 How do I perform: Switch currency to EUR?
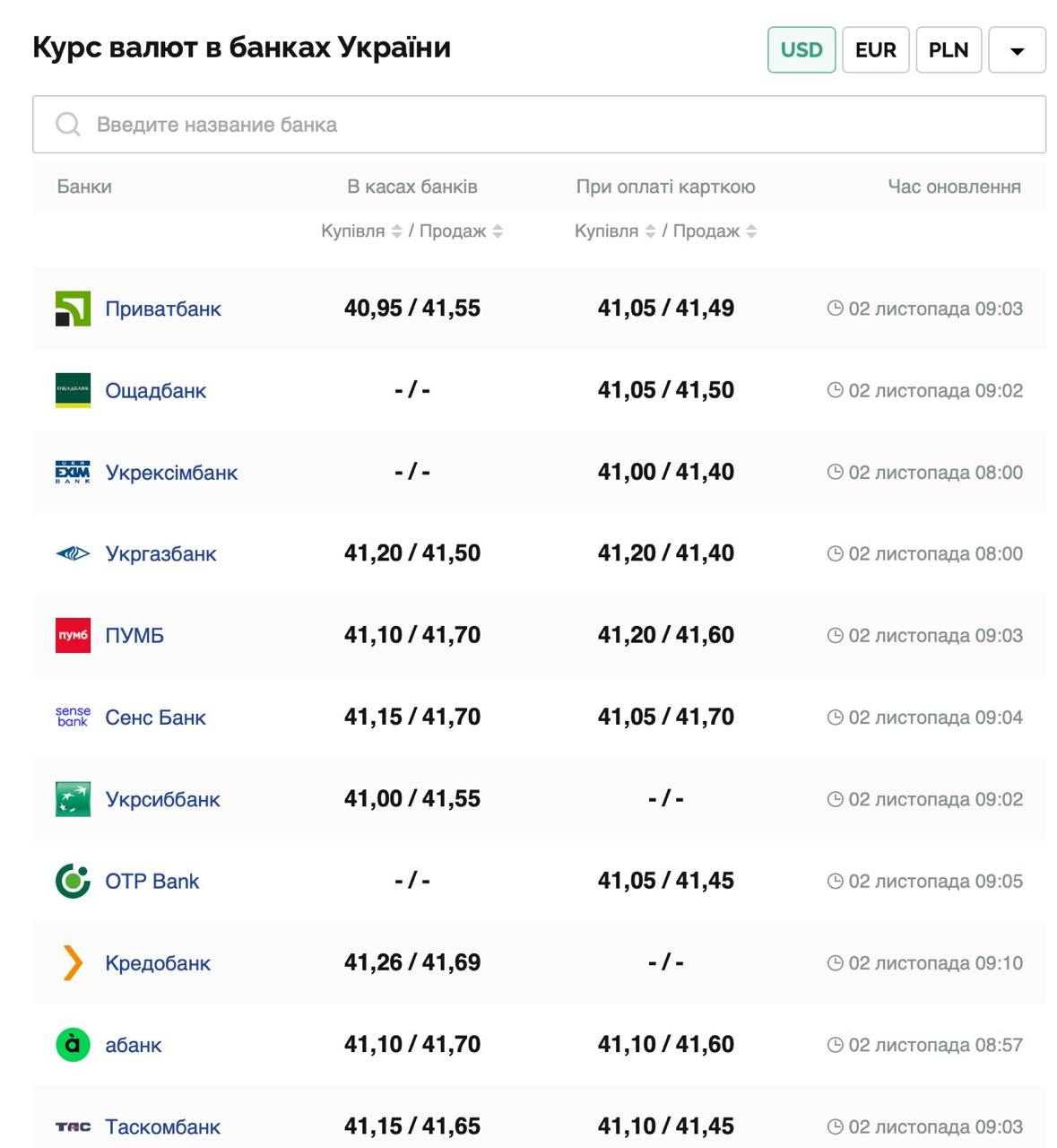click(x=875, y=50)
